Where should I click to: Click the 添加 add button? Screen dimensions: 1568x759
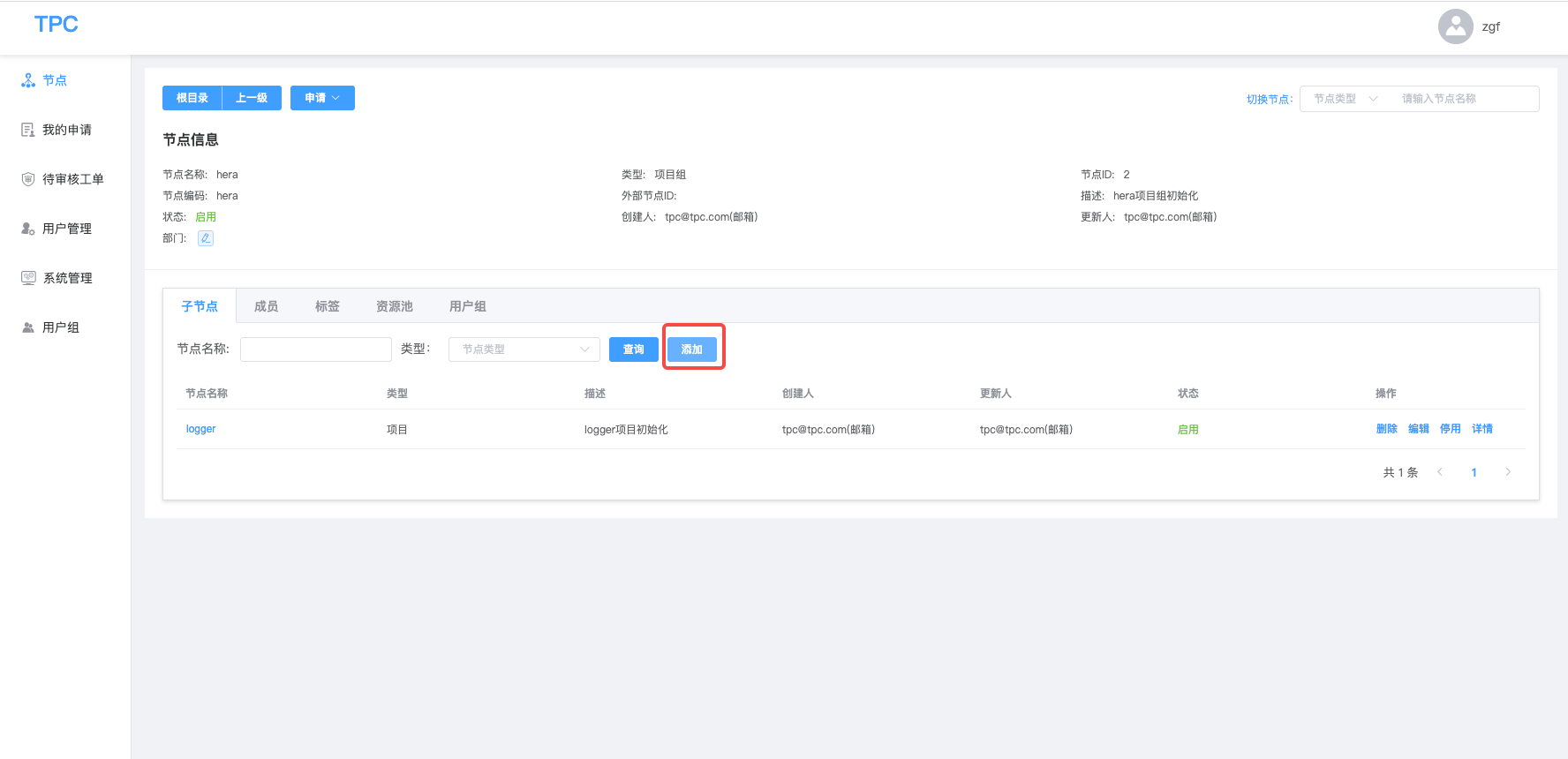click(692, 349)
